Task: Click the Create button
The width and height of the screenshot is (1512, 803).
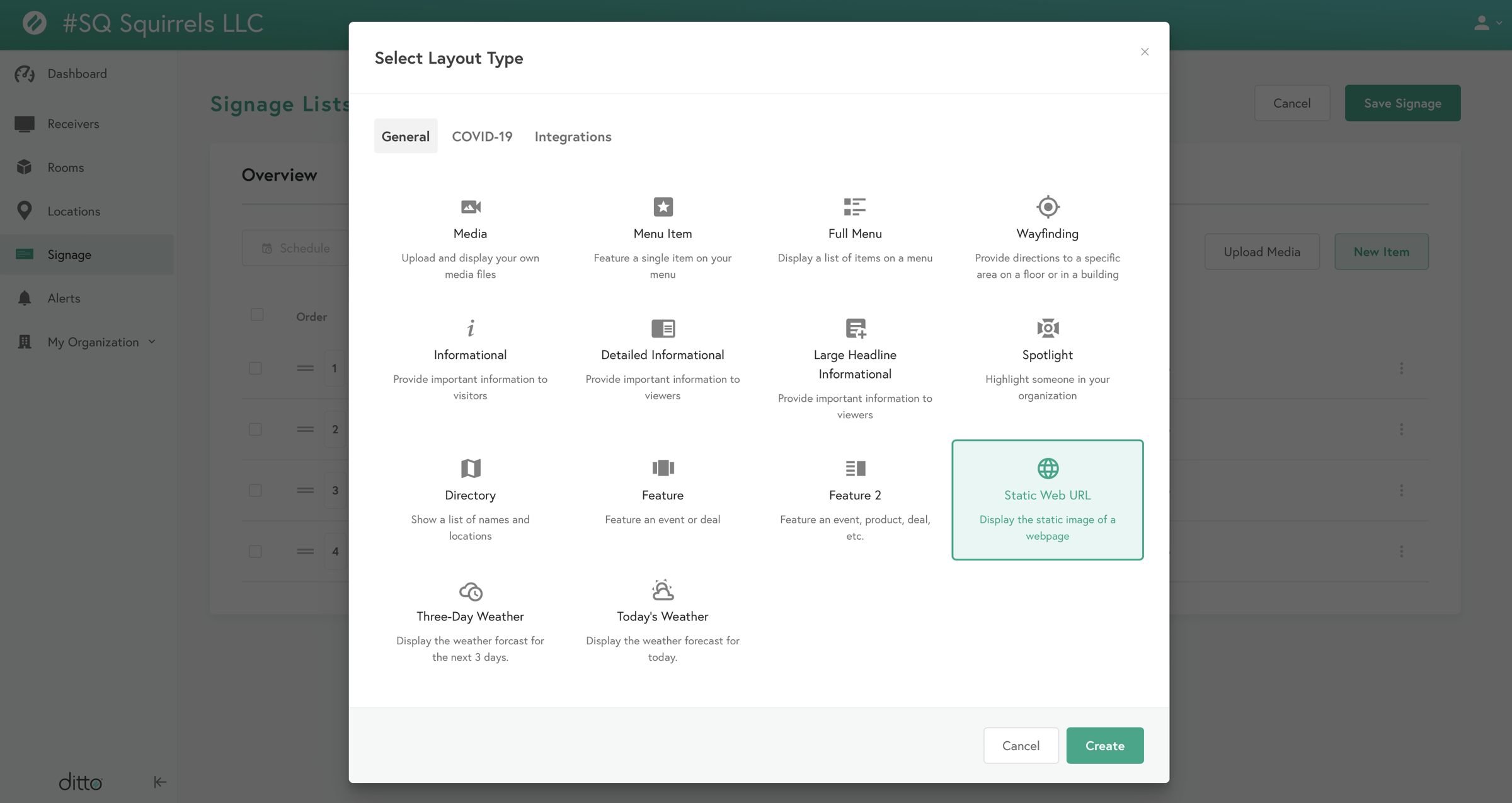Action: pyautogui.click(x=1104, y=745)
